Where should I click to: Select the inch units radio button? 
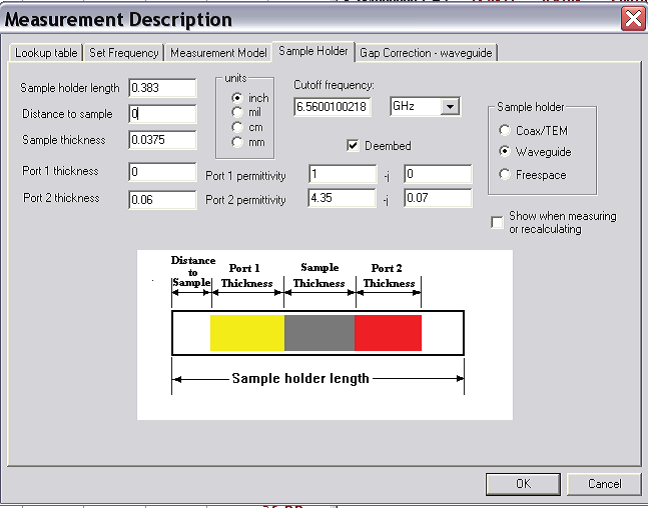(237, 98)
